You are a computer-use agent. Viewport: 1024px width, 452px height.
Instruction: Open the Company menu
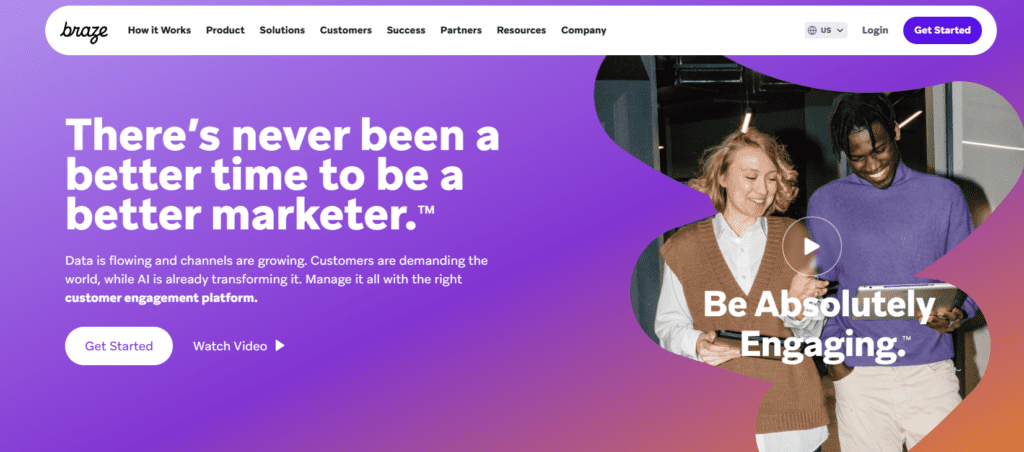(x=584, y=30)
